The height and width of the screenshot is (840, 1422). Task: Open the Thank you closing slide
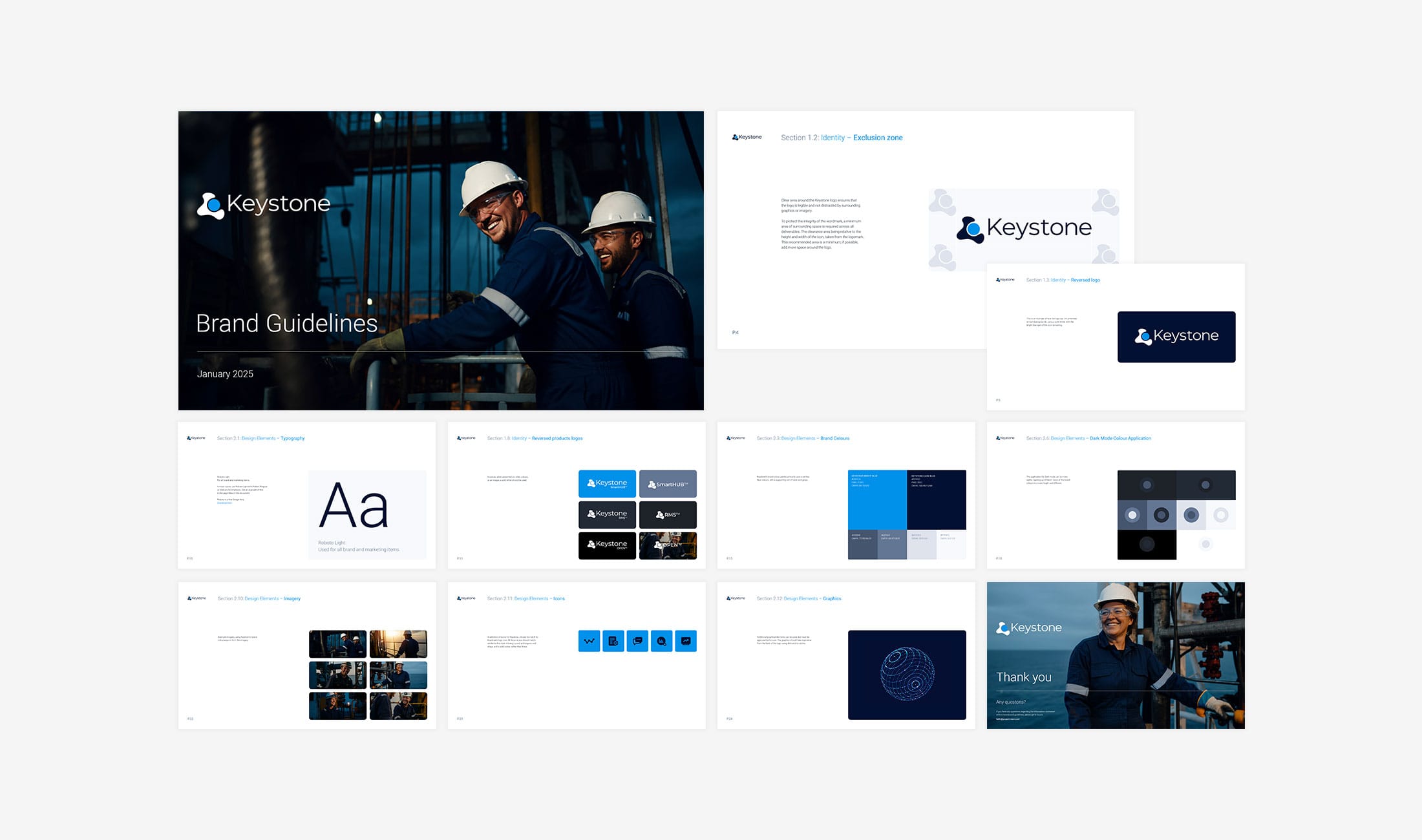coord(1115,655)
